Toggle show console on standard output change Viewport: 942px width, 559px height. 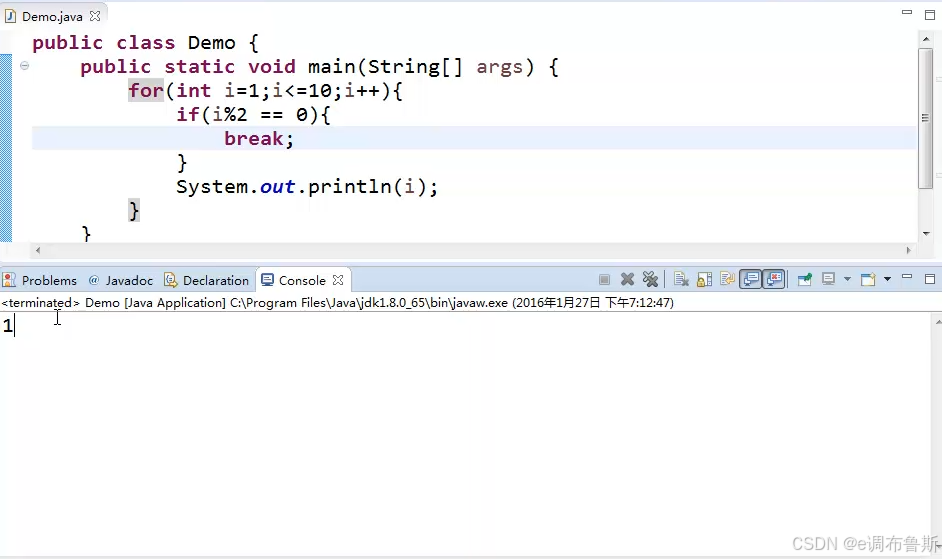click(750, 280)
